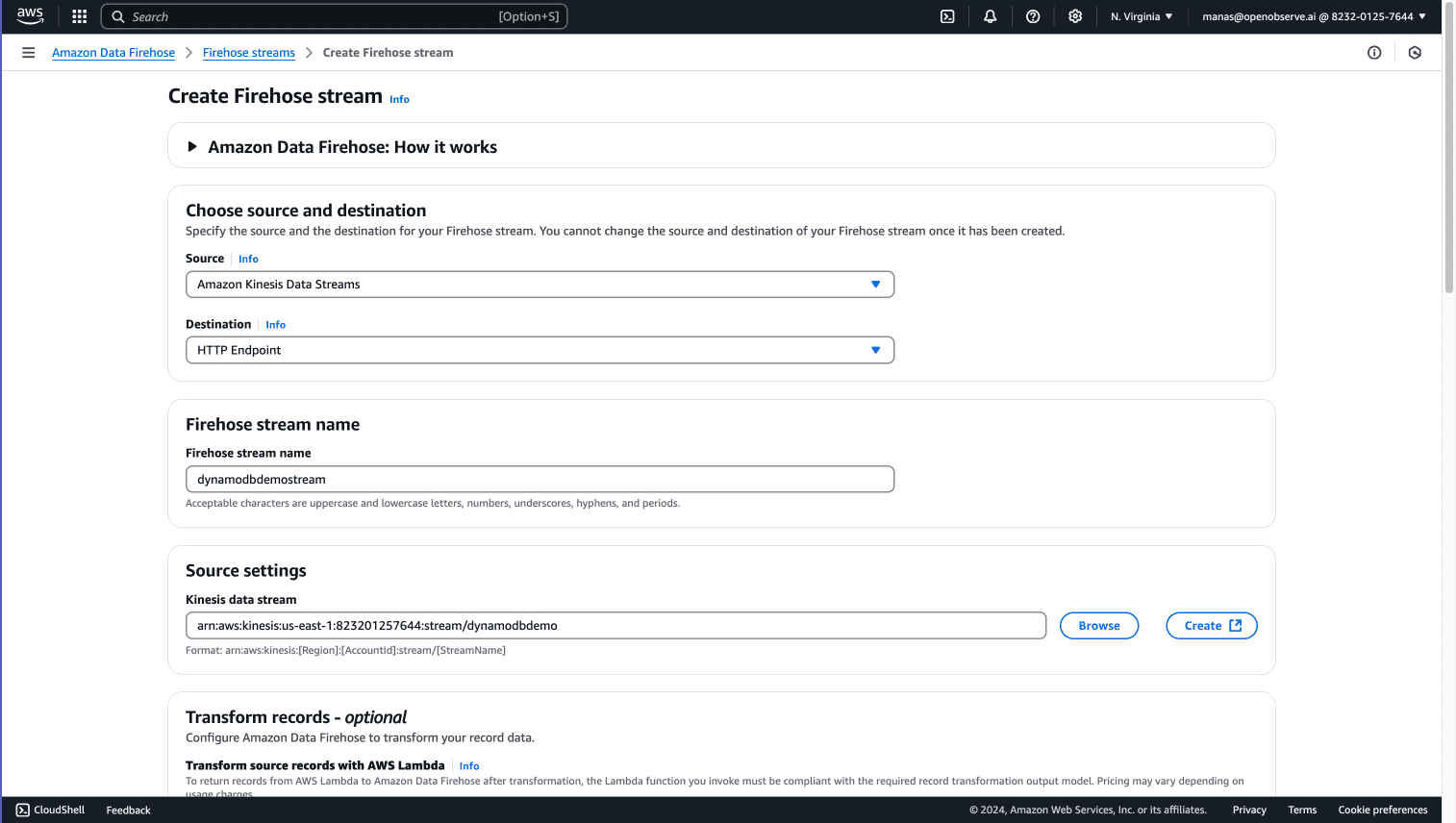Go to Firehose streams breadcrumb

click(x=248, y=53)
